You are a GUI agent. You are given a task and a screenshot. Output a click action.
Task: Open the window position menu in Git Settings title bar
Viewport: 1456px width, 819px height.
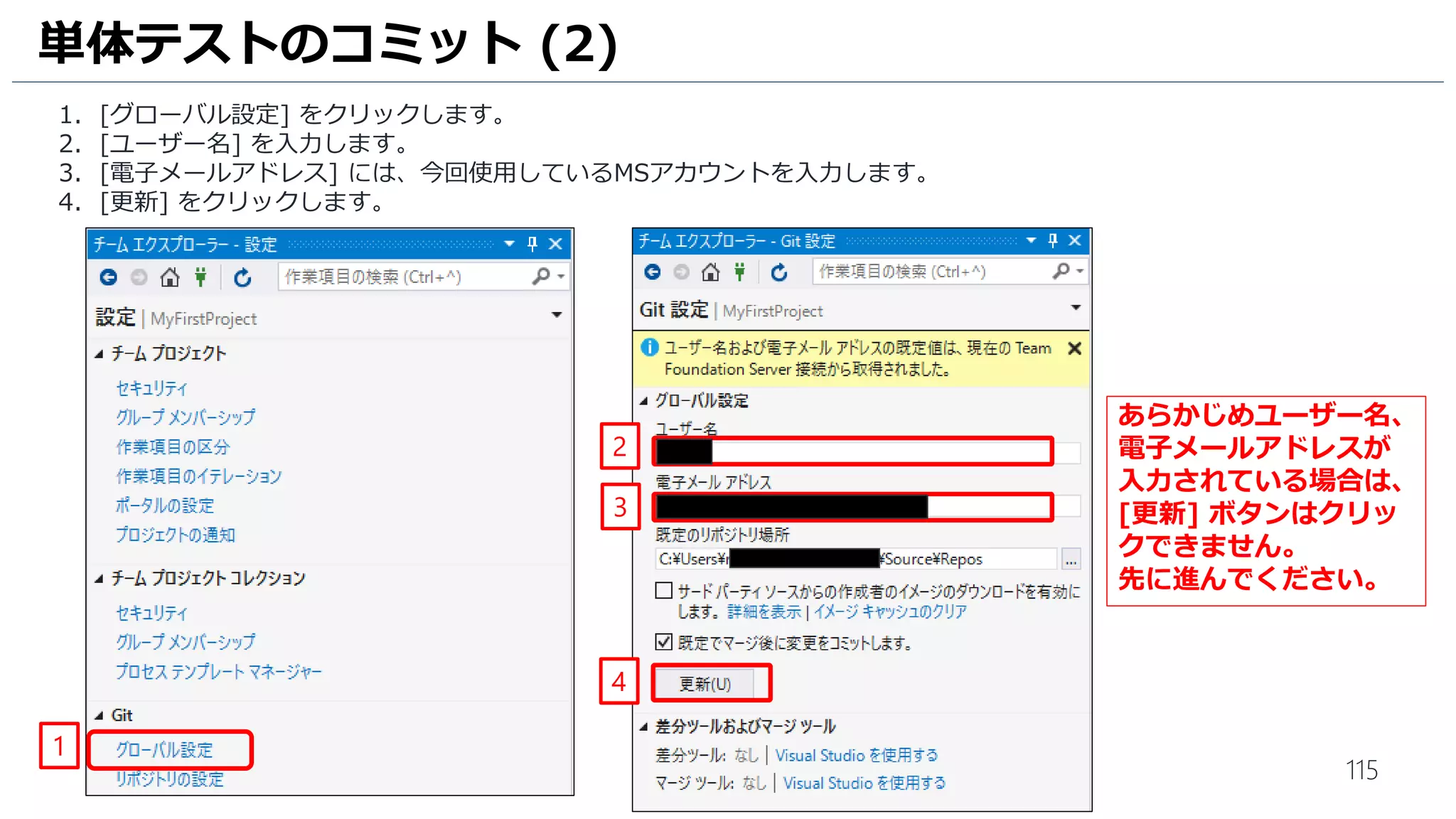pyautogui.click(x=1031, y=240)
